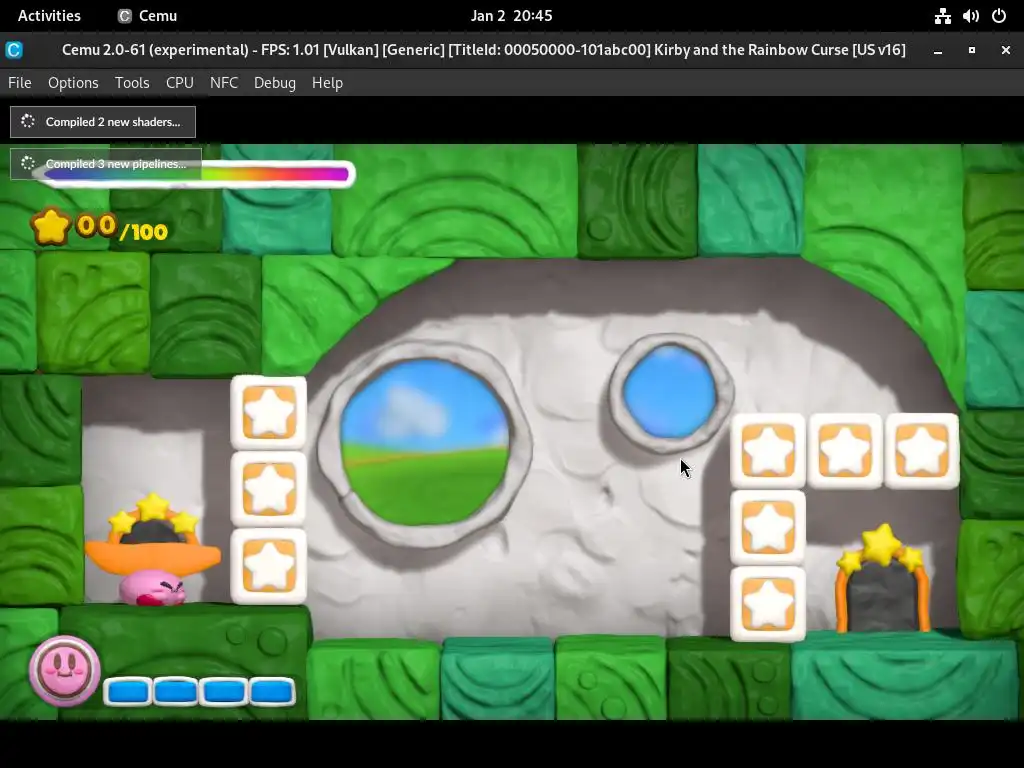The width and height of the screenshot is (1024, 768).
Task: Open the clock showing Jan 2 20:45
Action: (511, 16)
